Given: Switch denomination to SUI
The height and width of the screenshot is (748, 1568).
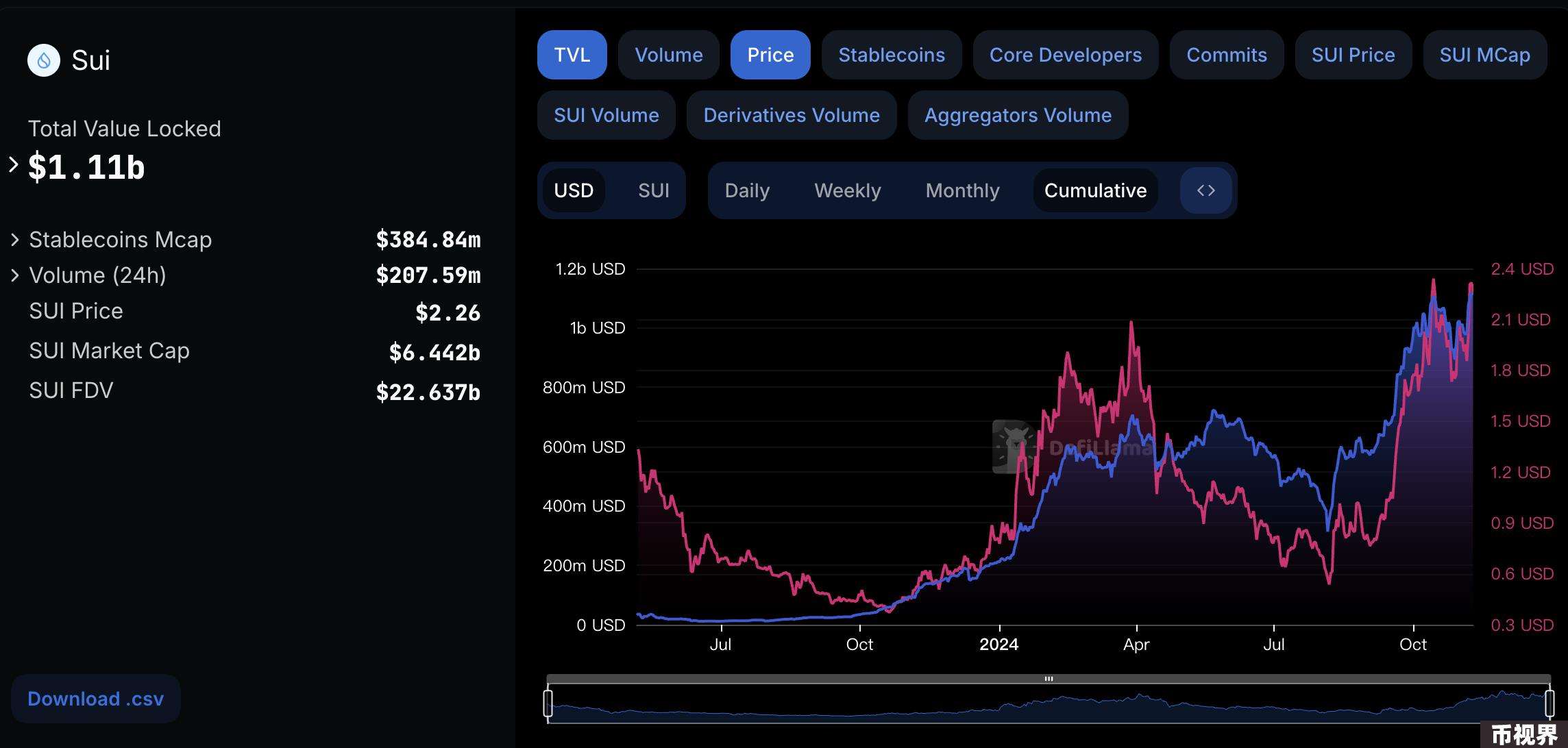Looking at the screenshot, I should (654, 190).
